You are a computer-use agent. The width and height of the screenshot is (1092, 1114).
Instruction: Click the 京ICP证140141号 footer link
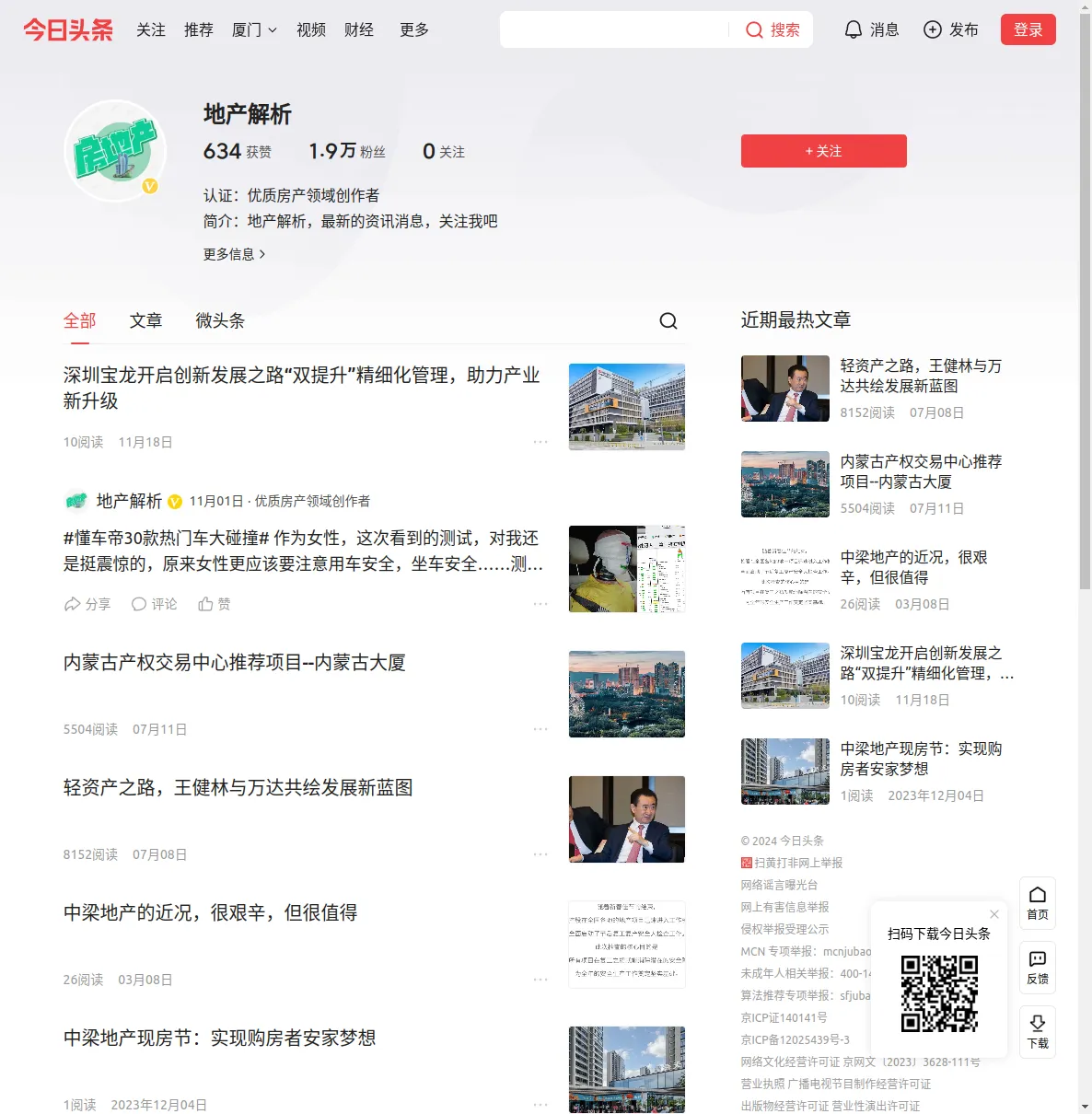[784, 1017]
